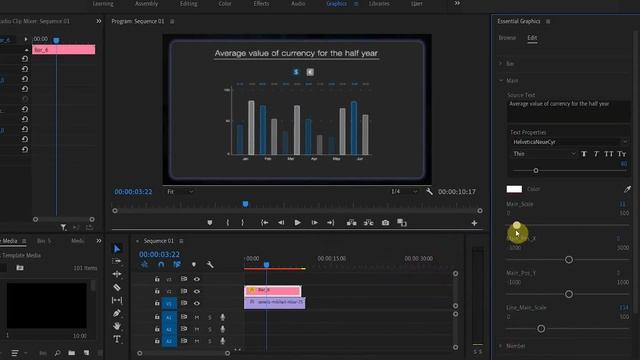This screenshot has height=360, width=640.
Task: Show more workspaces overflow chevron
Action: point(457,3)
